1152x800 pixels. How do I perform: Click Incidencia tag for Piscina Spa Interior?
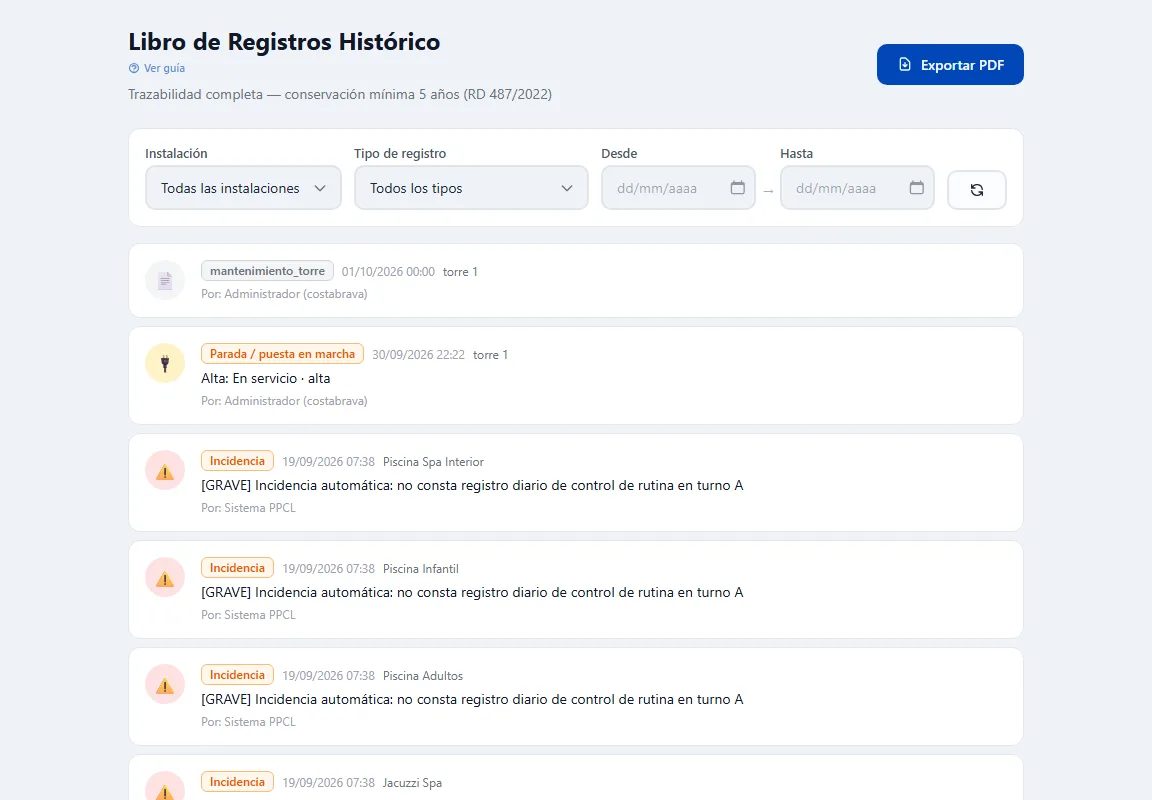pyautogui.click(x=237, y=461)
